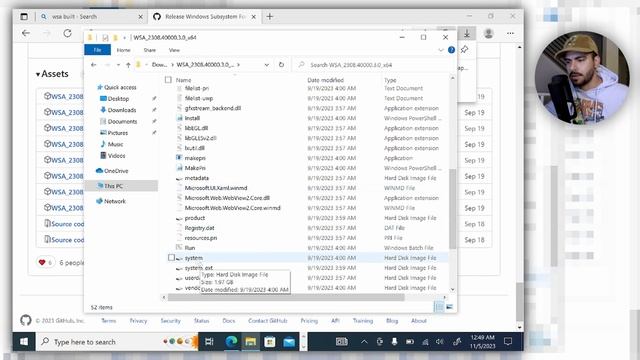Open File Explorer from the taskbar
Screen dimensions: 640x360
[251, 342]
